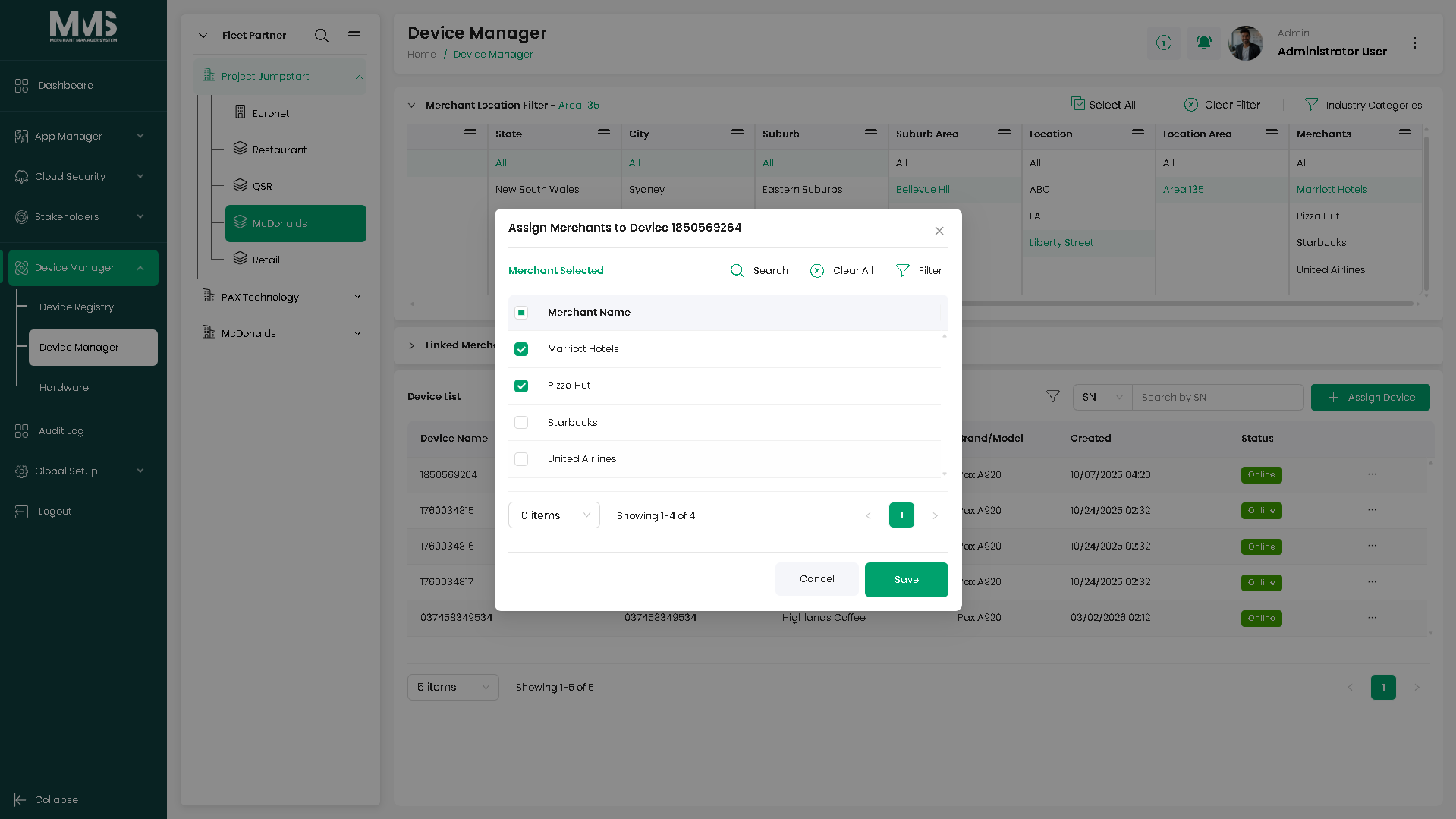Click the Save button
The image size is (1456, 819).
pos(907,580)
